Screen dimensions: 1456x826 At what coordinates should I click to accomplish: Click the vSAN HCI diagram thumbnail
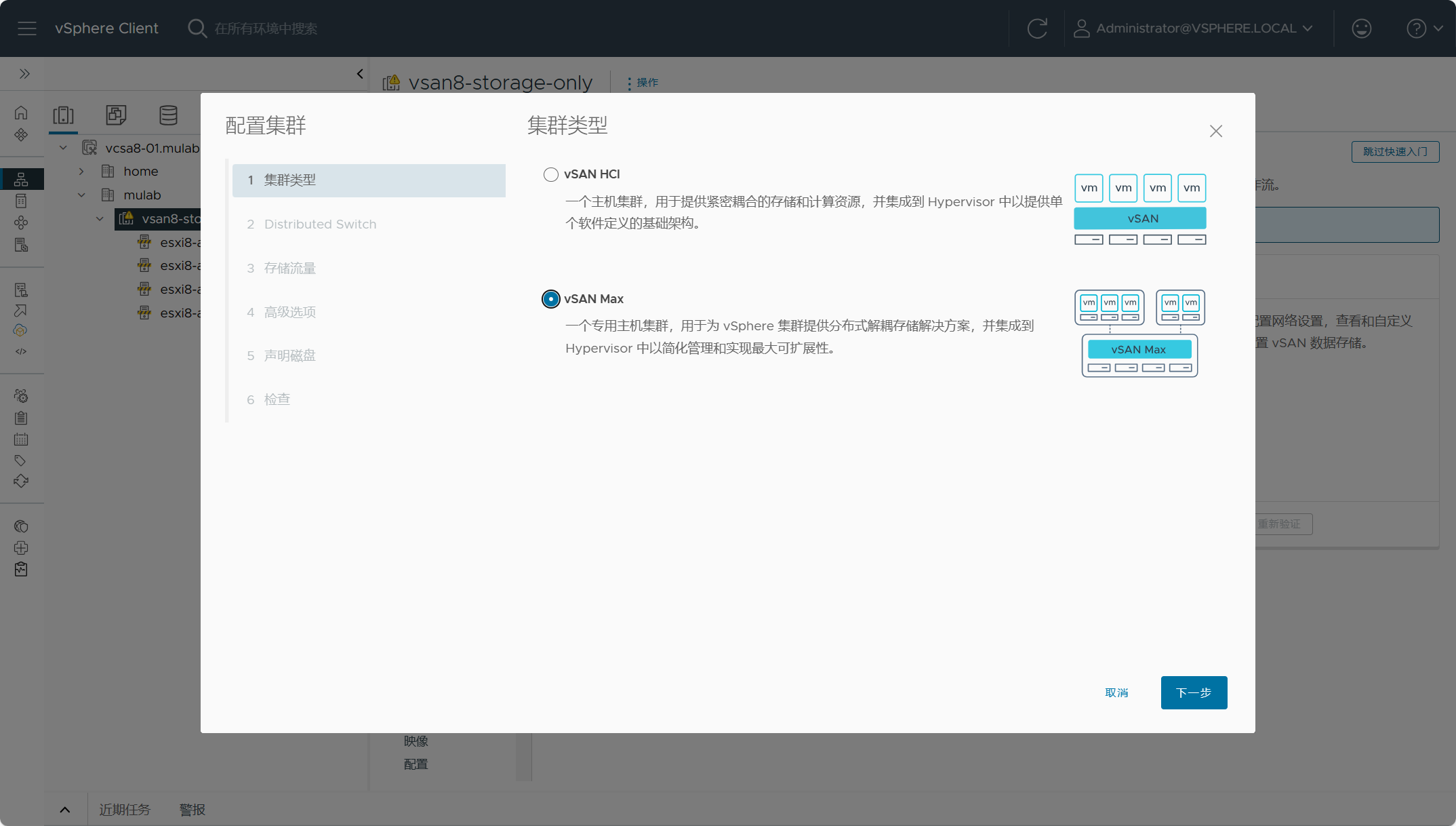[x=1140, y=210]
